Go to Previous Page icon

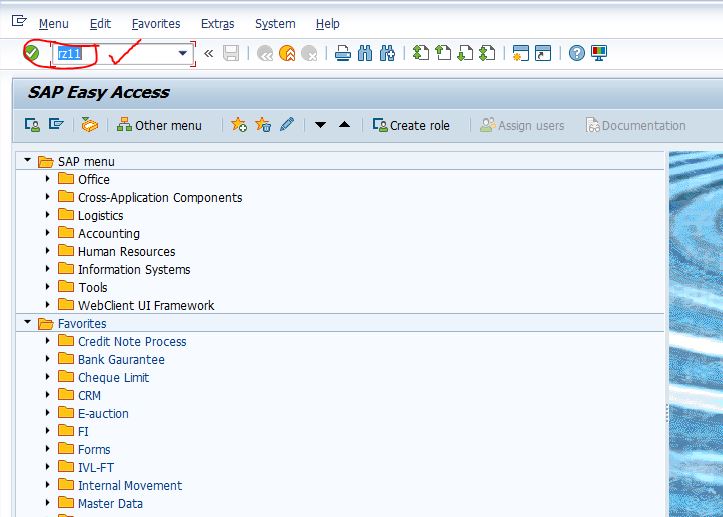pyautogui.click(x=443, y=53)
